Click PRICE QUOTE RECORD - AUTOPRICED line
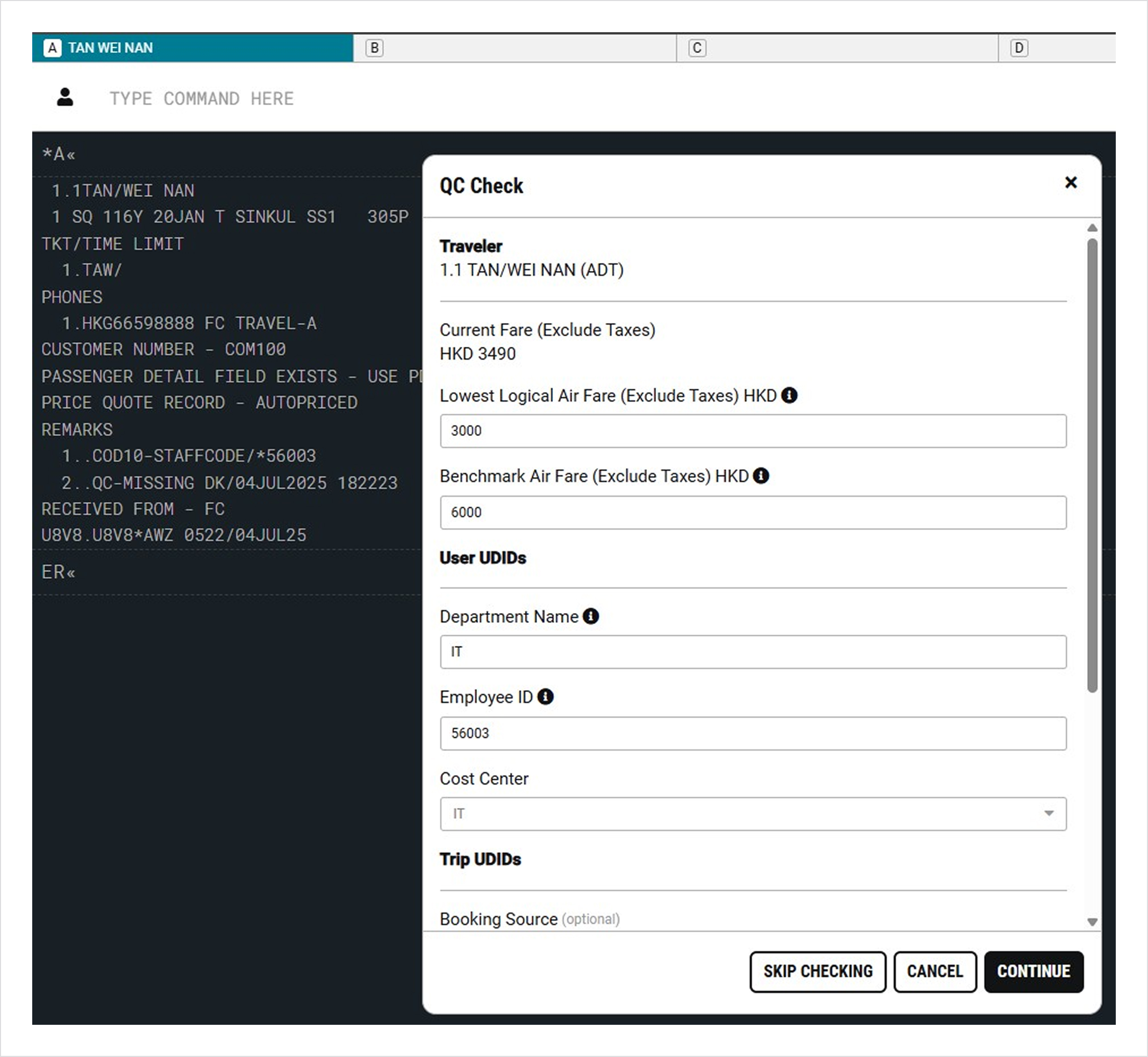Viewport: 1148px width, 1057px height. [x=200, y=403]
